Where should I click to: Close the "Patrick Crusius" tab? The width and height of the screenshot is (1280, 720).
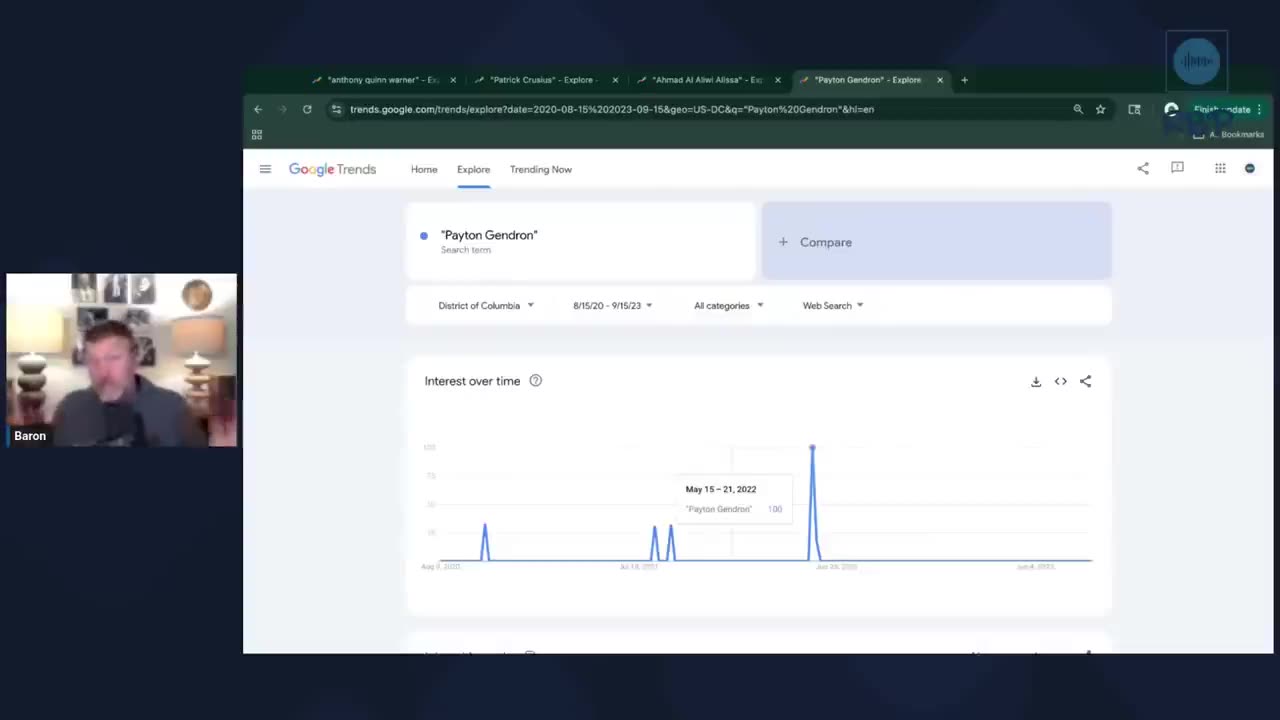(615, 80)
